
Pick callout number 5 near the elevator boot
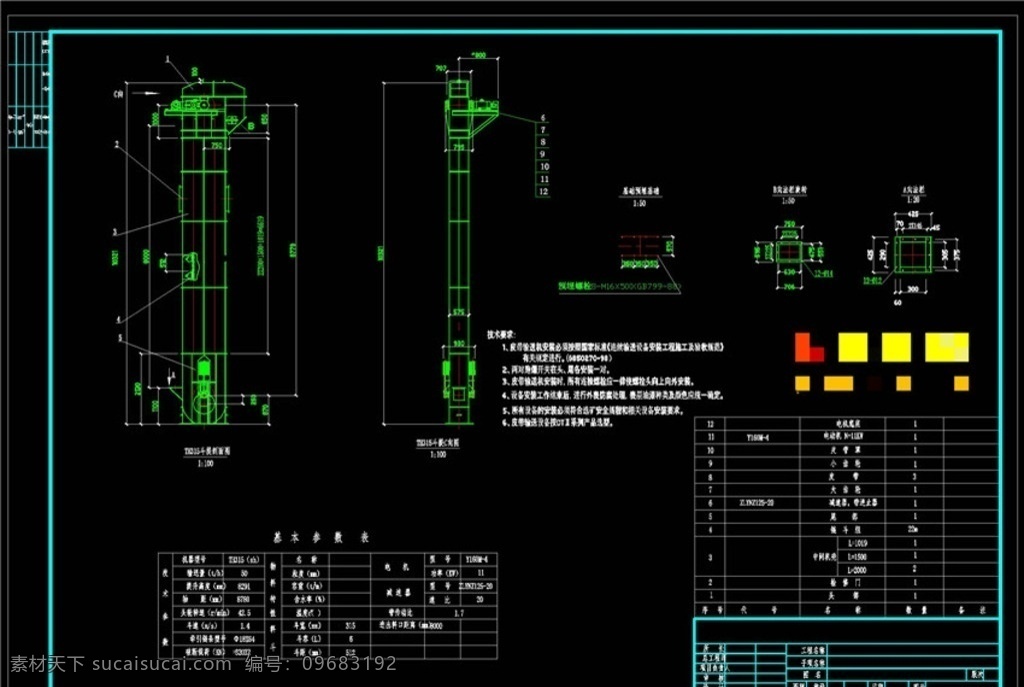coord(120,338)
